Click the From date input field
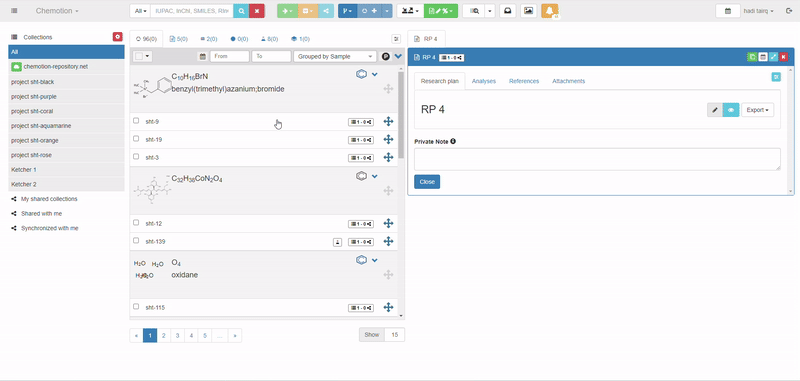This screenshot has width=800, height=381. (x=230, y=56)
